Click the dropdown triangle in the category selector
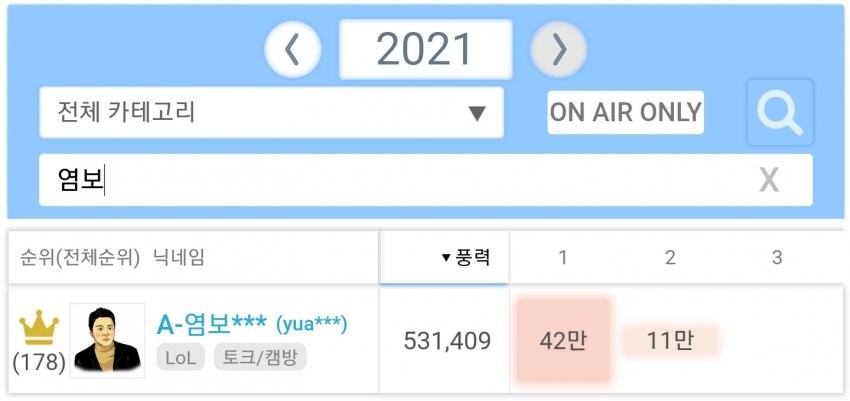Image resolution: width=850 pixels, height=401 pixels. 477,113
